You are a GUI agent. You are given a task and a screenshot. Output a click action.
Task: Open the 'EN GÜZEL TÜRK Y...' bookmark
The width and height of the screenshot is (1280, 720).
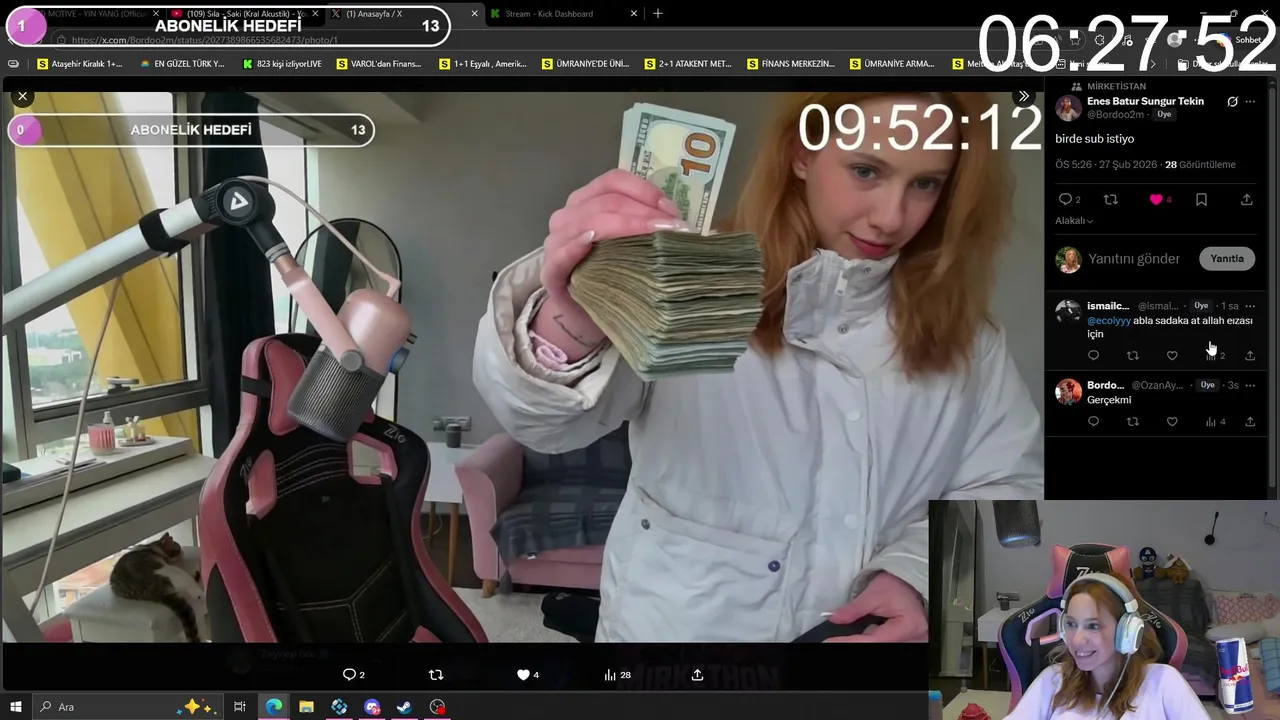pos(182,64)
